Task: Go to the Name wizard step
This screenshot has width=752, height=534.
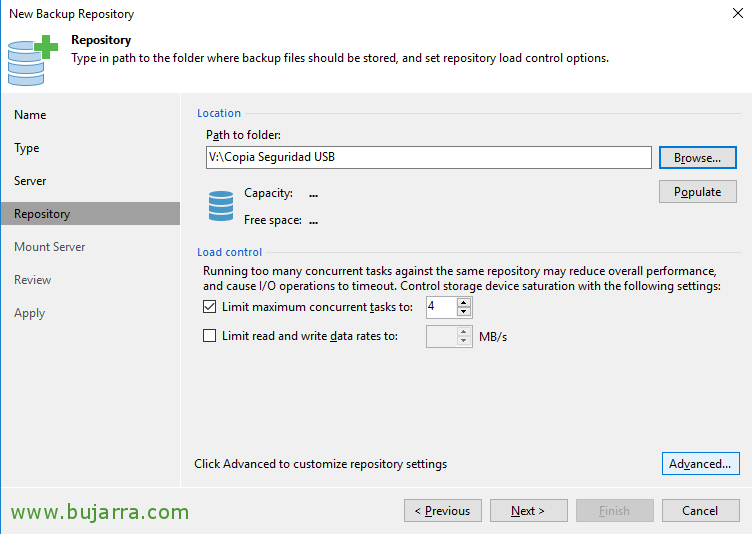Action: [30, 115]
